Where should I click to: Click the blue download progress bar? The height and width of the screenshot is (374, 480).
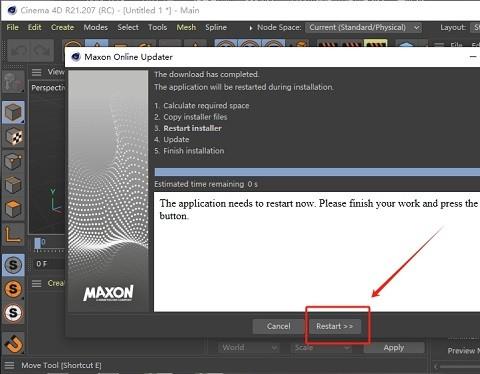[x=317, y=172]
